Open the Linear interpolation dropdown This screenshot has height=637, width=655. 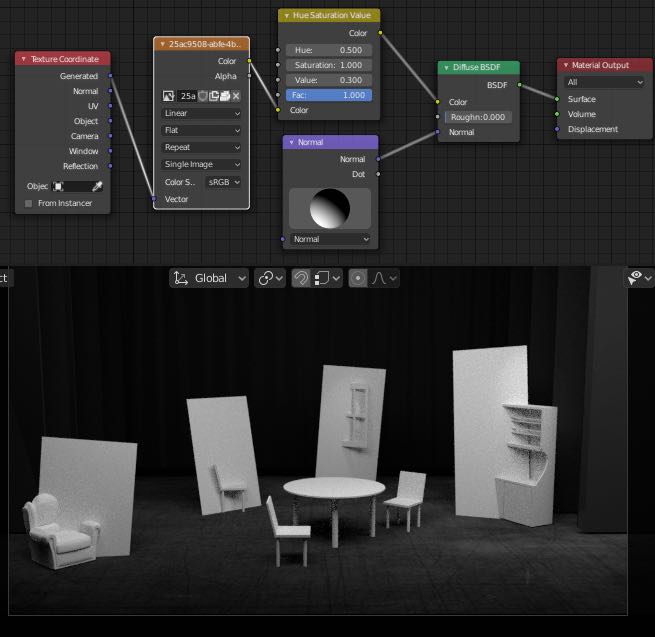pos(202,113)
